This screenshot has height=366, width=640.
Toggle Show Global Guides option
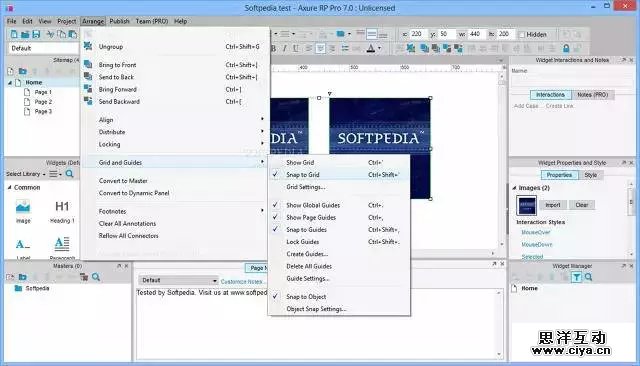(339, 205)
